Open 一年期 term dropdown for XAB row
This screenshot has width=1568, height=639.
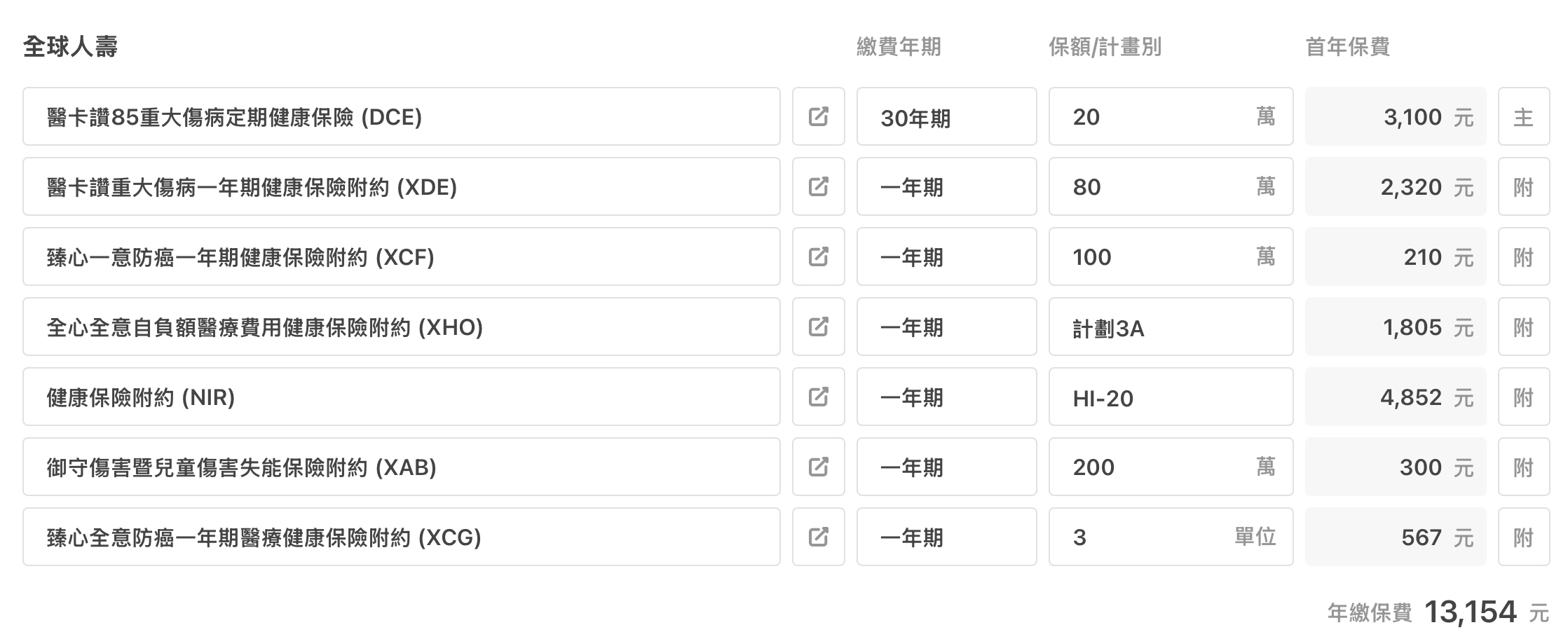click(x=946, y=467)
